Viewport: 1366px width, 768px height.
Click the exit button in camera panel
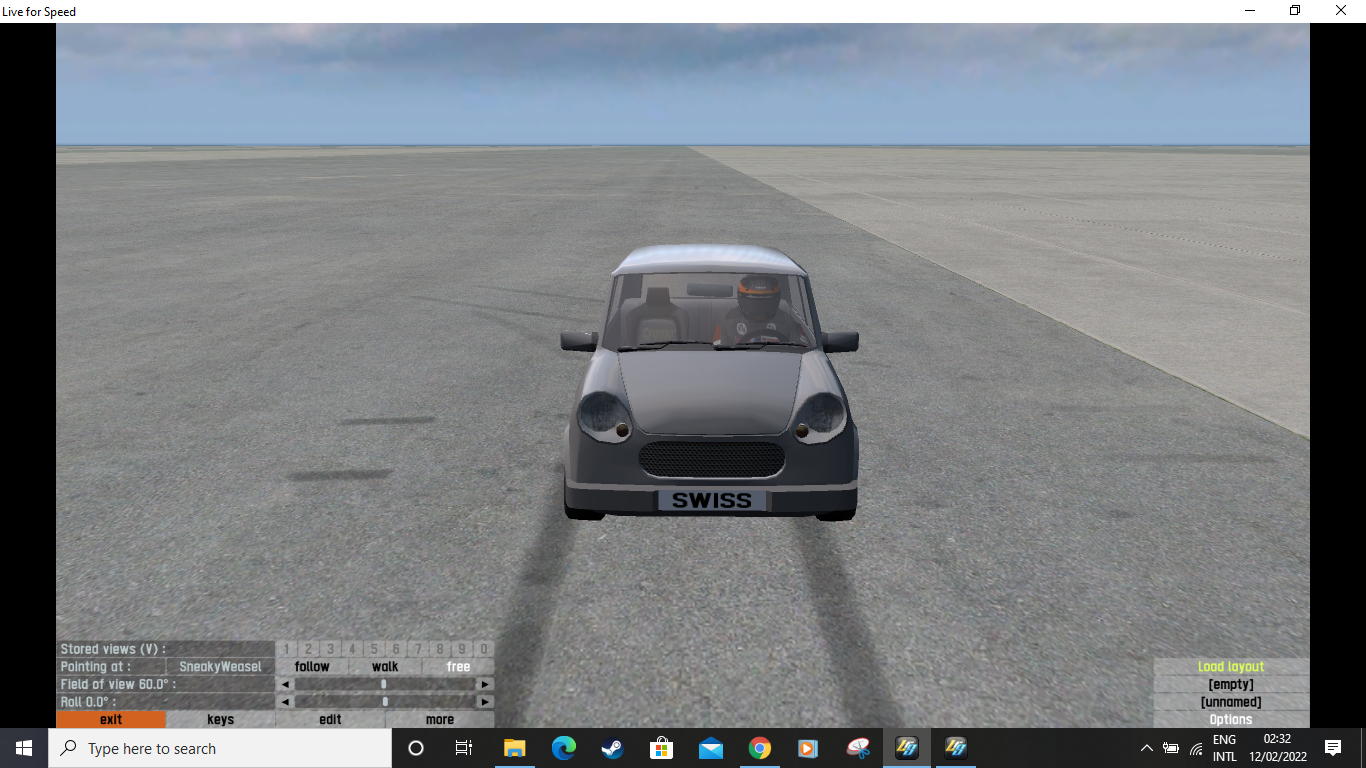point(111,720)
